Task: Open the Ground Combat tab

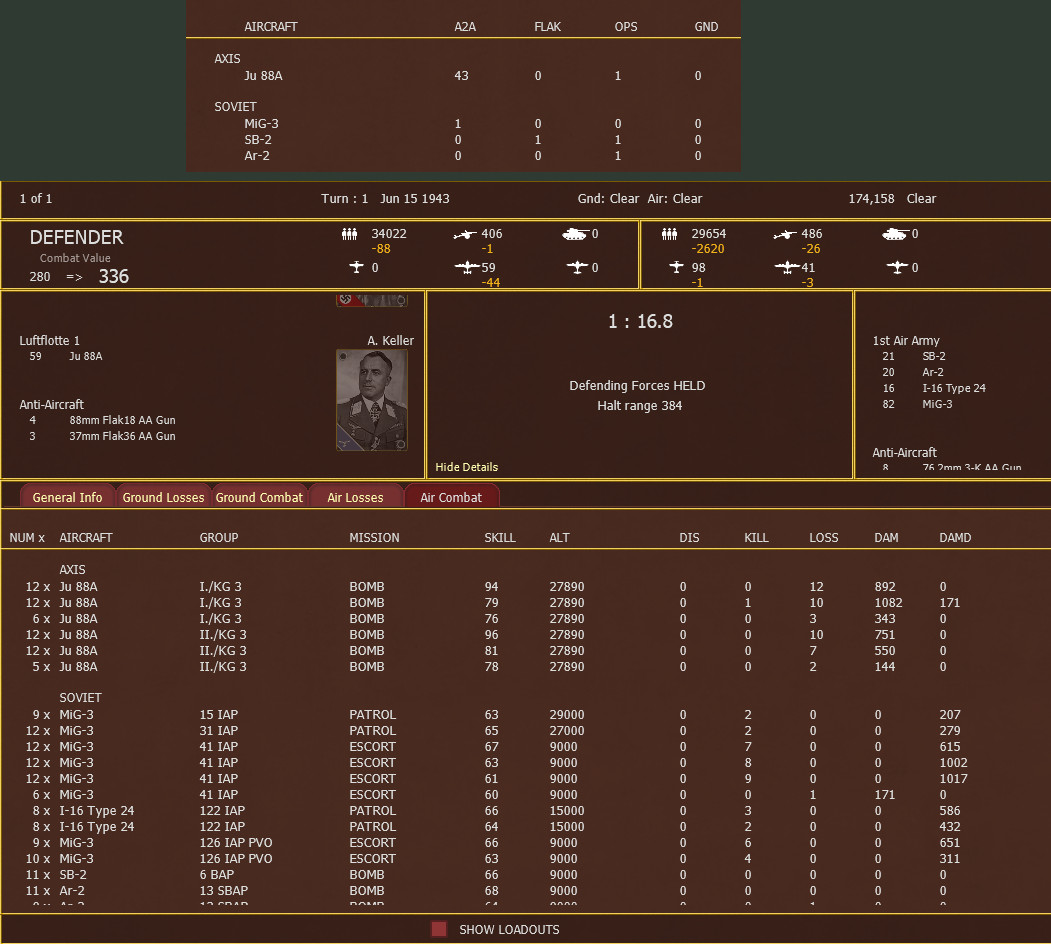Action: 259,497
